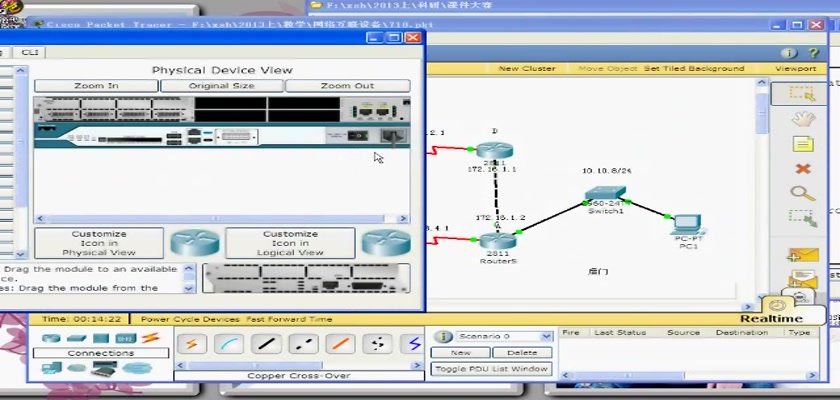Image resolution: width=840 pixels, height=400 pixels.
Task: Select the Add Complex PDU open envelope
Action: (802, 280)
